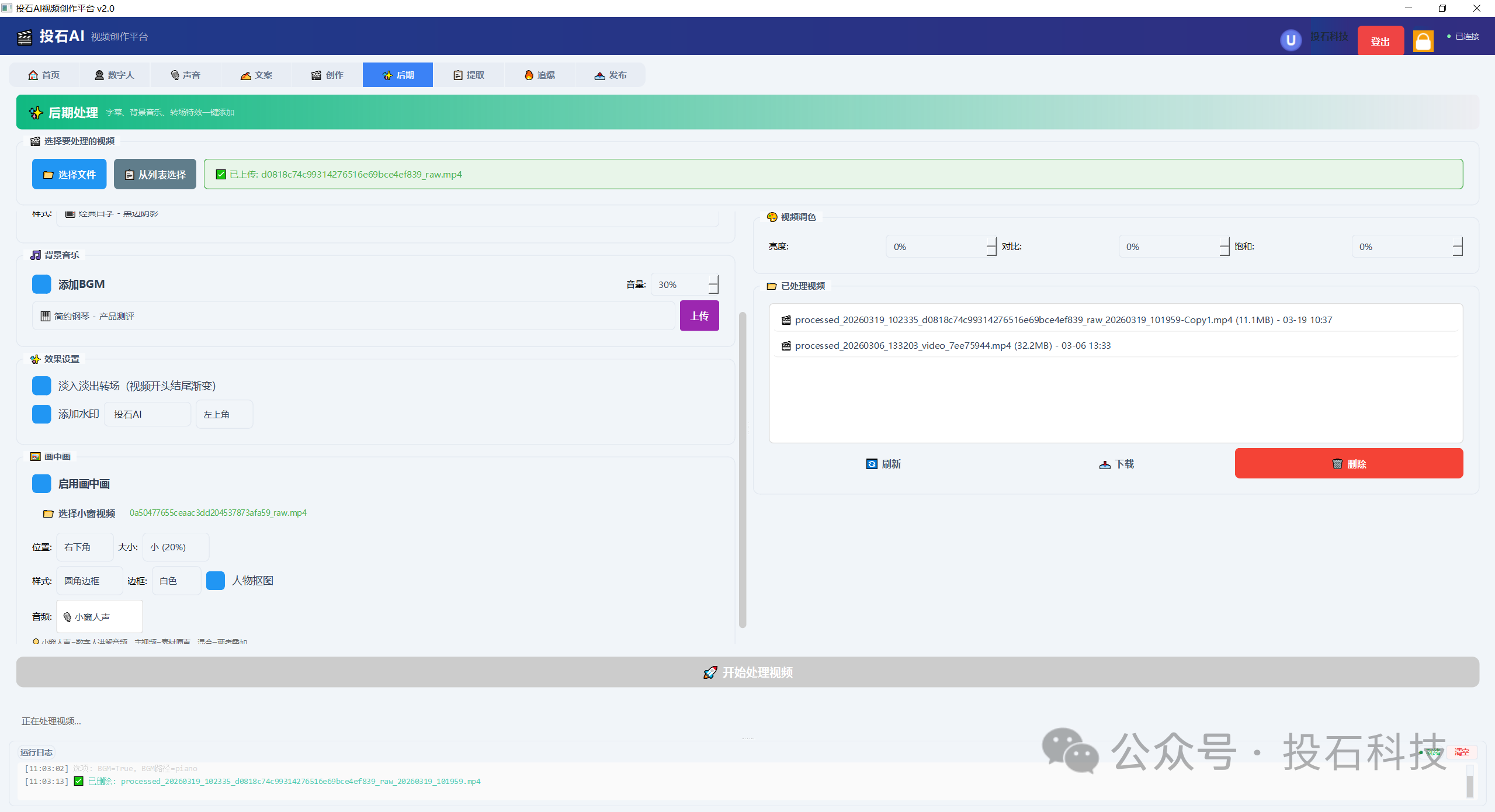
Task: Switch to the 数字人 tab
Action: [x=115, y=75]
